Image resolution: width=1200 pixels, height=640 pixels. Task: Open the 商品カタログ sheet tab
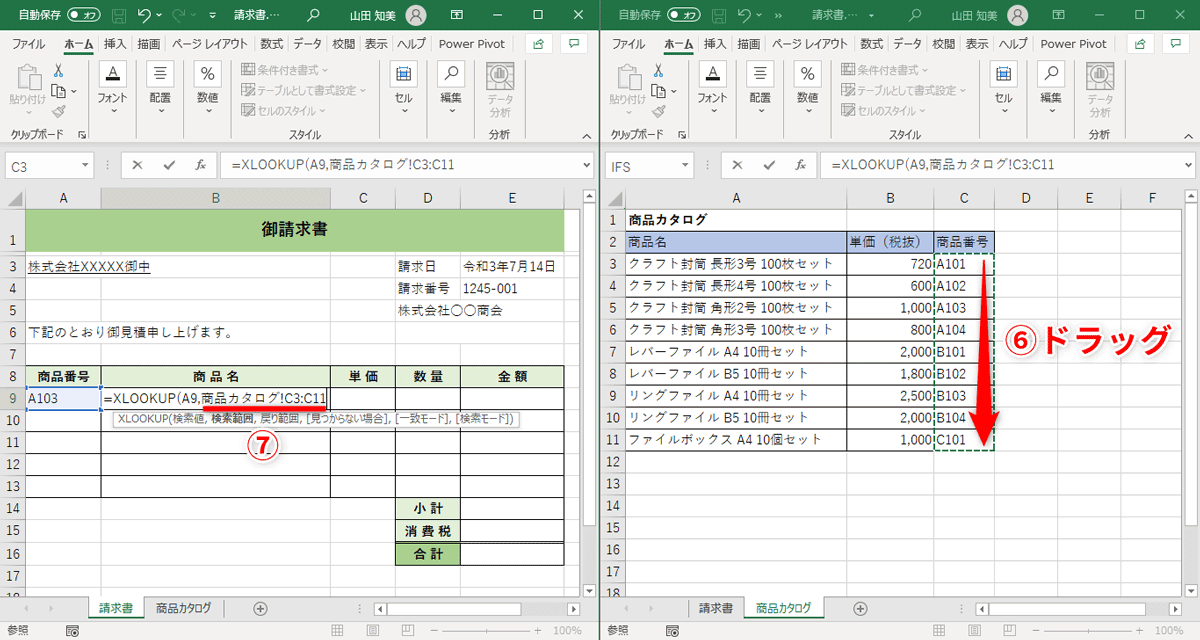tap(183, 607)
